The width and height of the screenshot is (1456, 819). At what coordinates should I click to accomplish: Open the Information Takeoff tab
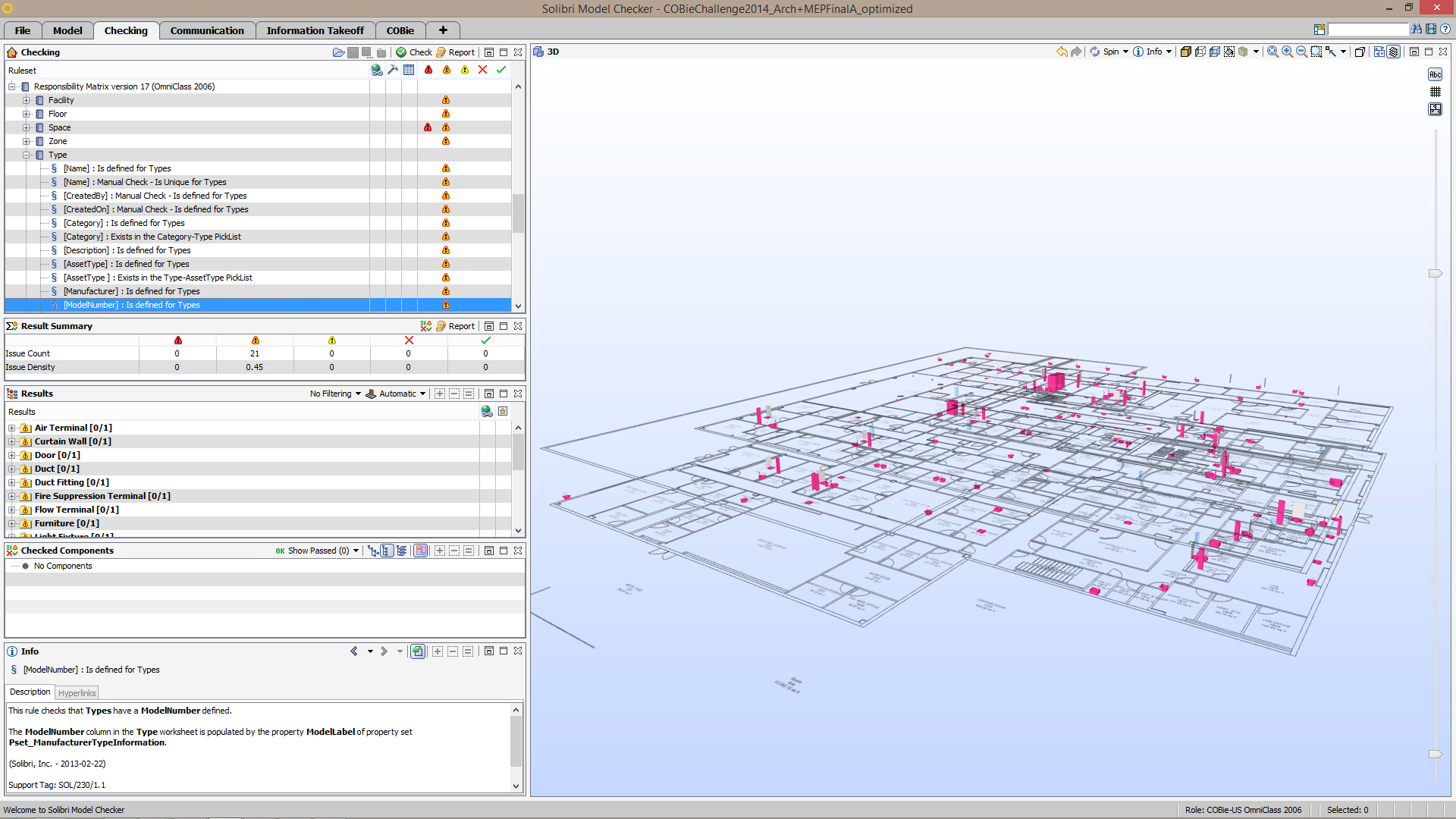(315, 30)
